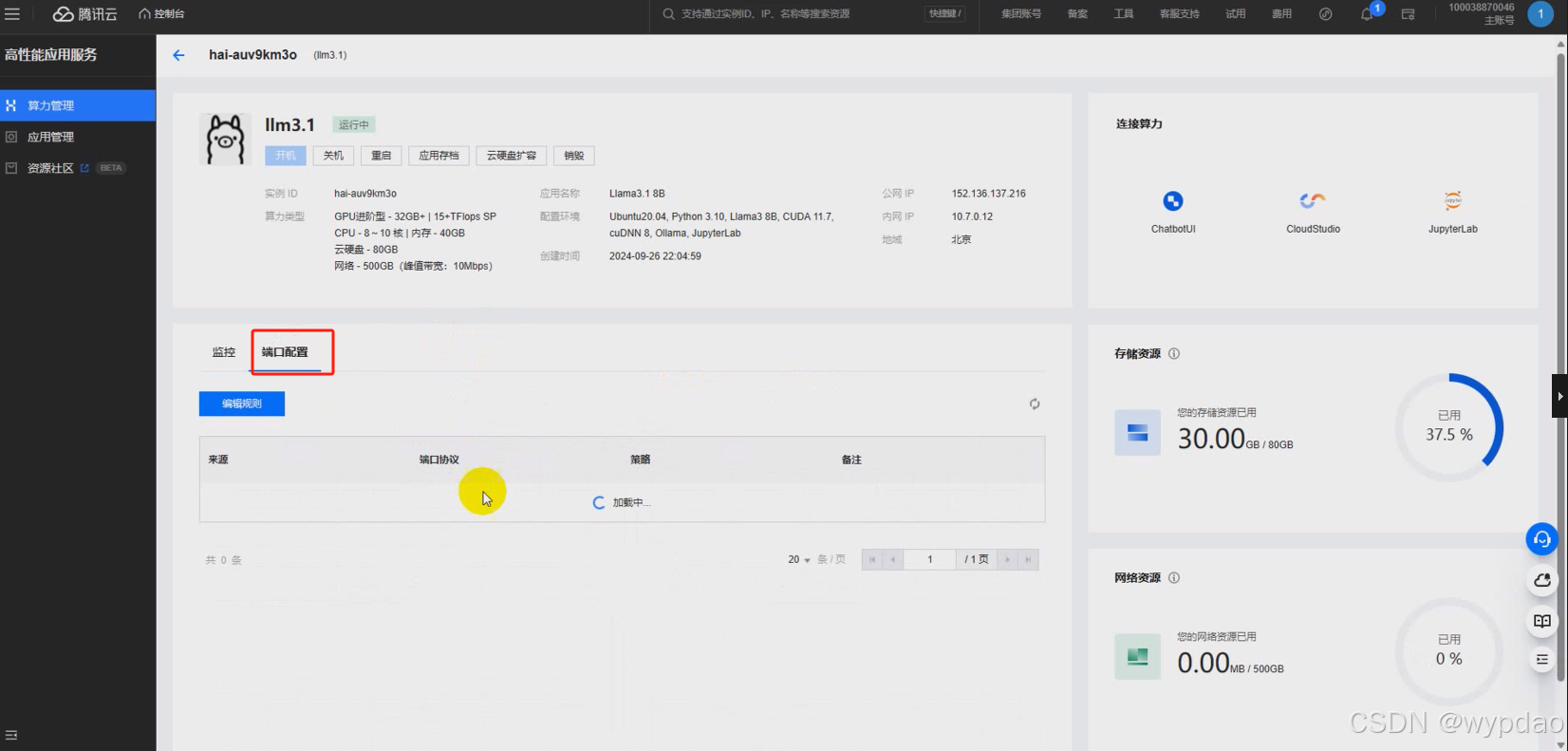This screenshot has height=751, width=1568.
Task: Click the round icon beside the notification bell
Action: [x=1326, y=14]
